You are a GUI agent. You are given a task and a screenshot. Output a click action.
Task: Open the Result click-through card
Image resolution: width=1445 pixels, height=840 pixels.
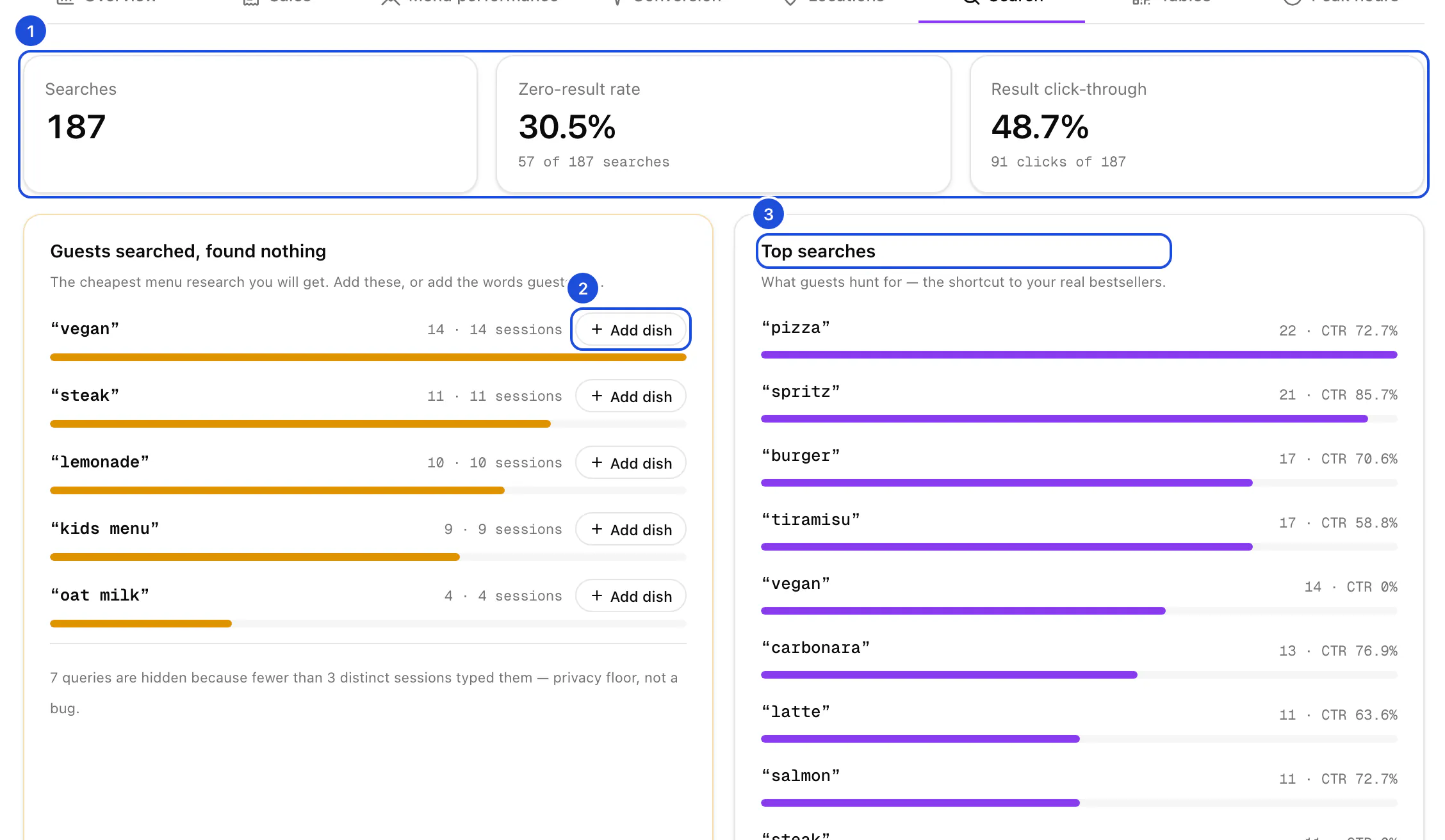[x=1196, y=124]
